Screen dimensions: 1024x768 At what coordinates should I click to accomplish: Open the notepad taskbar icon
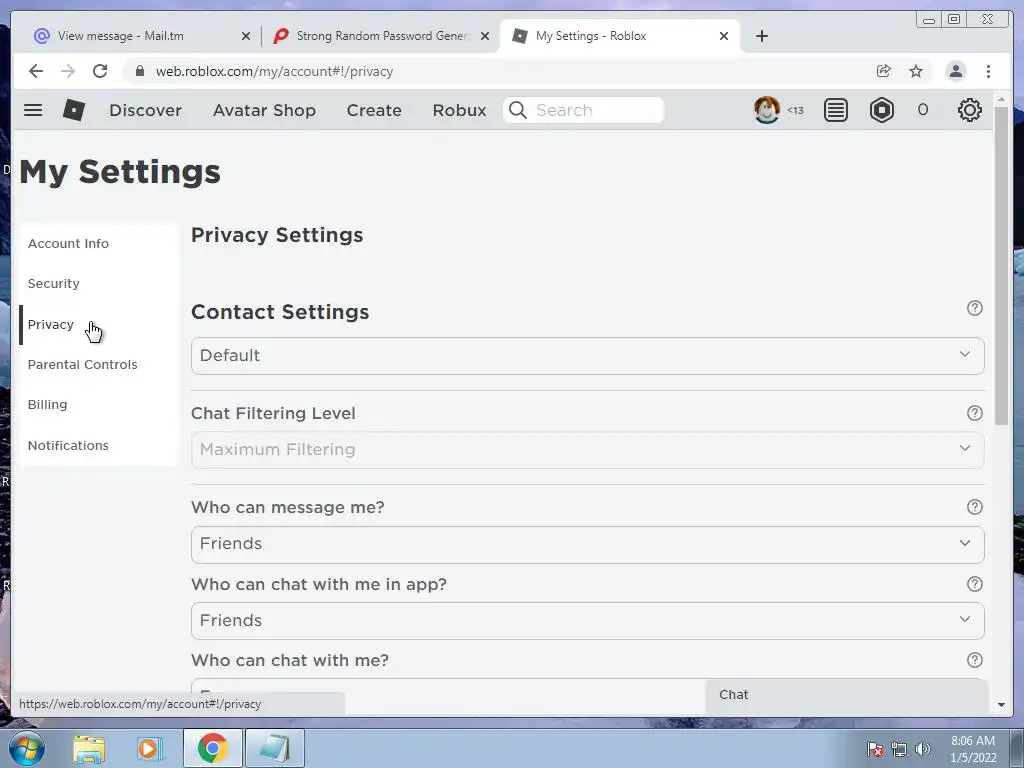(274, 748)
